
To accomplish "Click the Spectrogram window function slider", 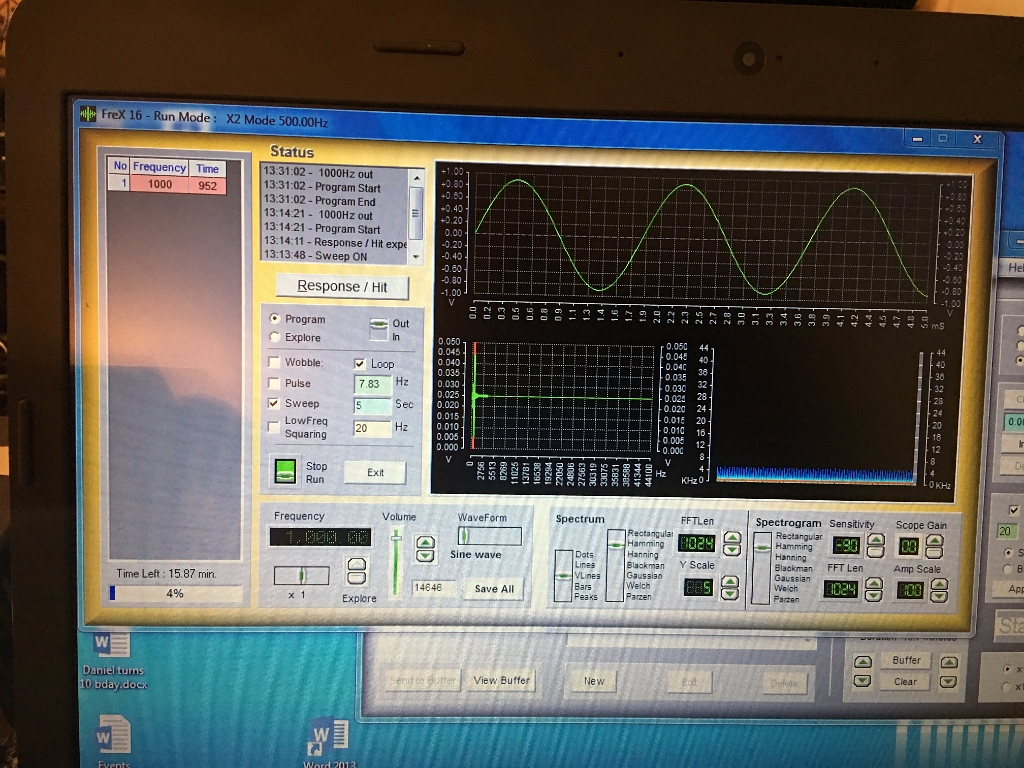I will click(761, 568).
